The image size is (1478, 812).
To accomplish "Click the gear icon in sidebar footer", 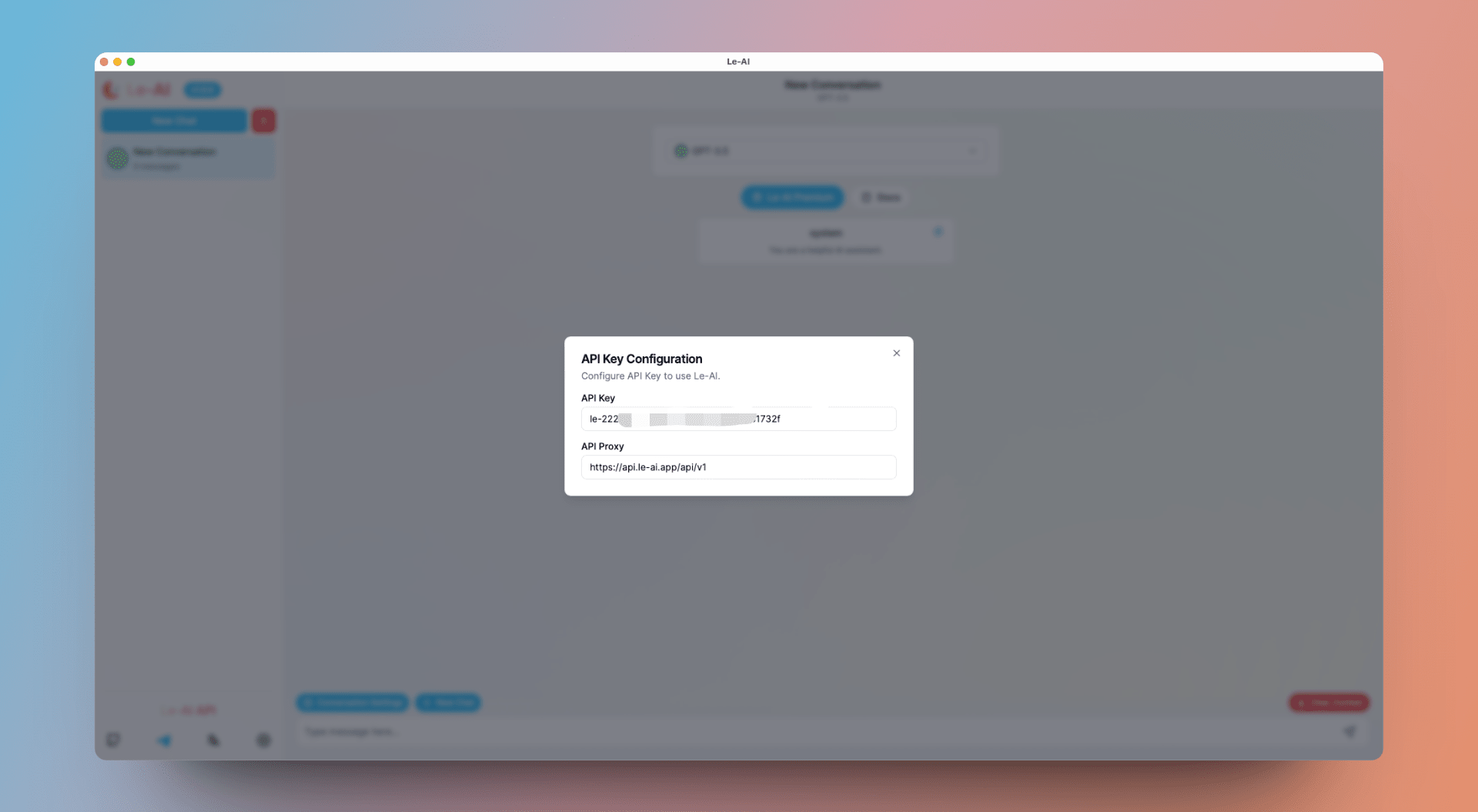I will pyautogui.click(x=264, y=740).
